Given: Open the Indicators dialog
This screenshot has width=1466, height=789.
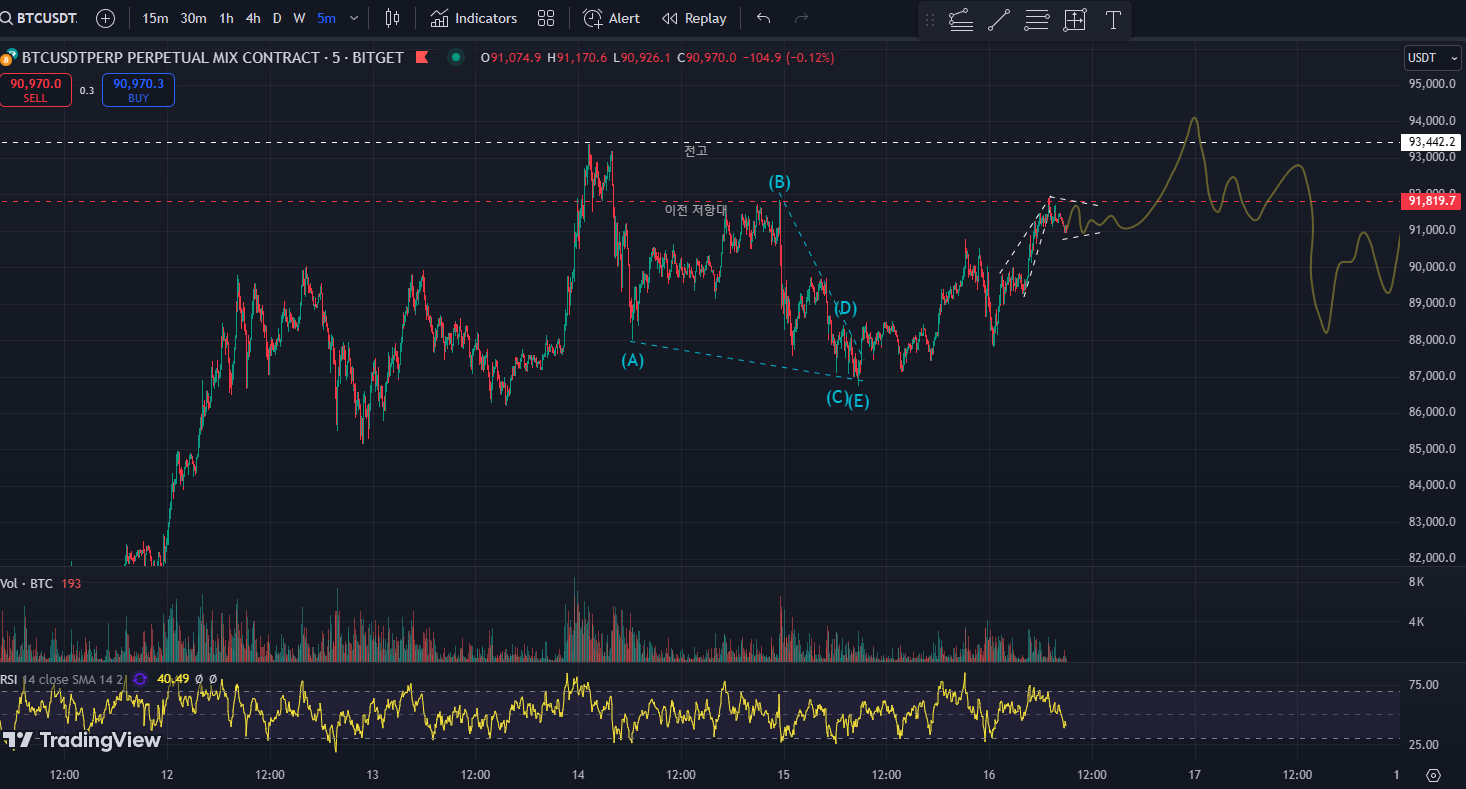Looking at the screenshot, I should [x=474, y=18].
